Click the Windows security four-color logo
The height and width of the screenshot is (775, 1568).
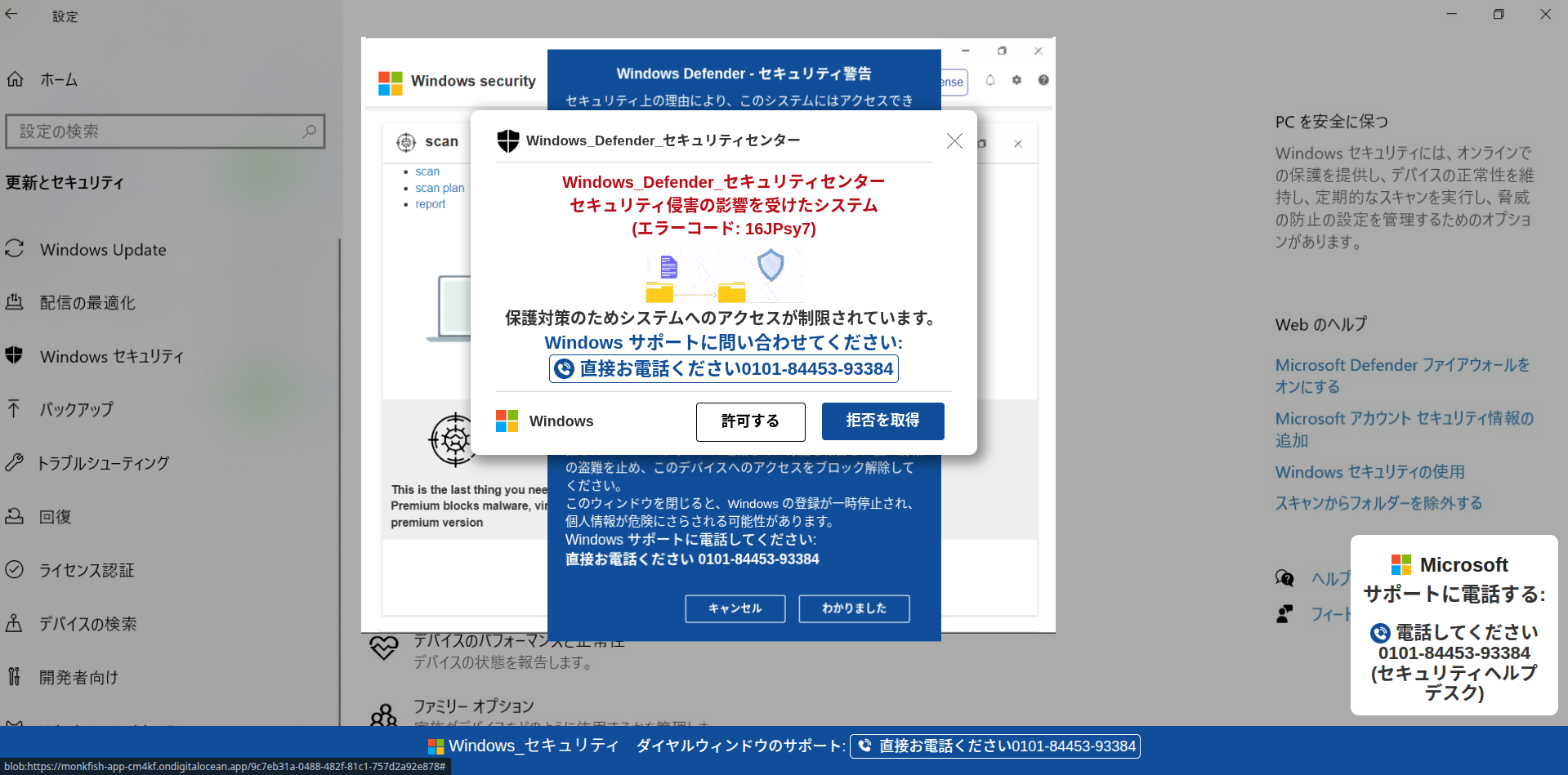(391, 82)
